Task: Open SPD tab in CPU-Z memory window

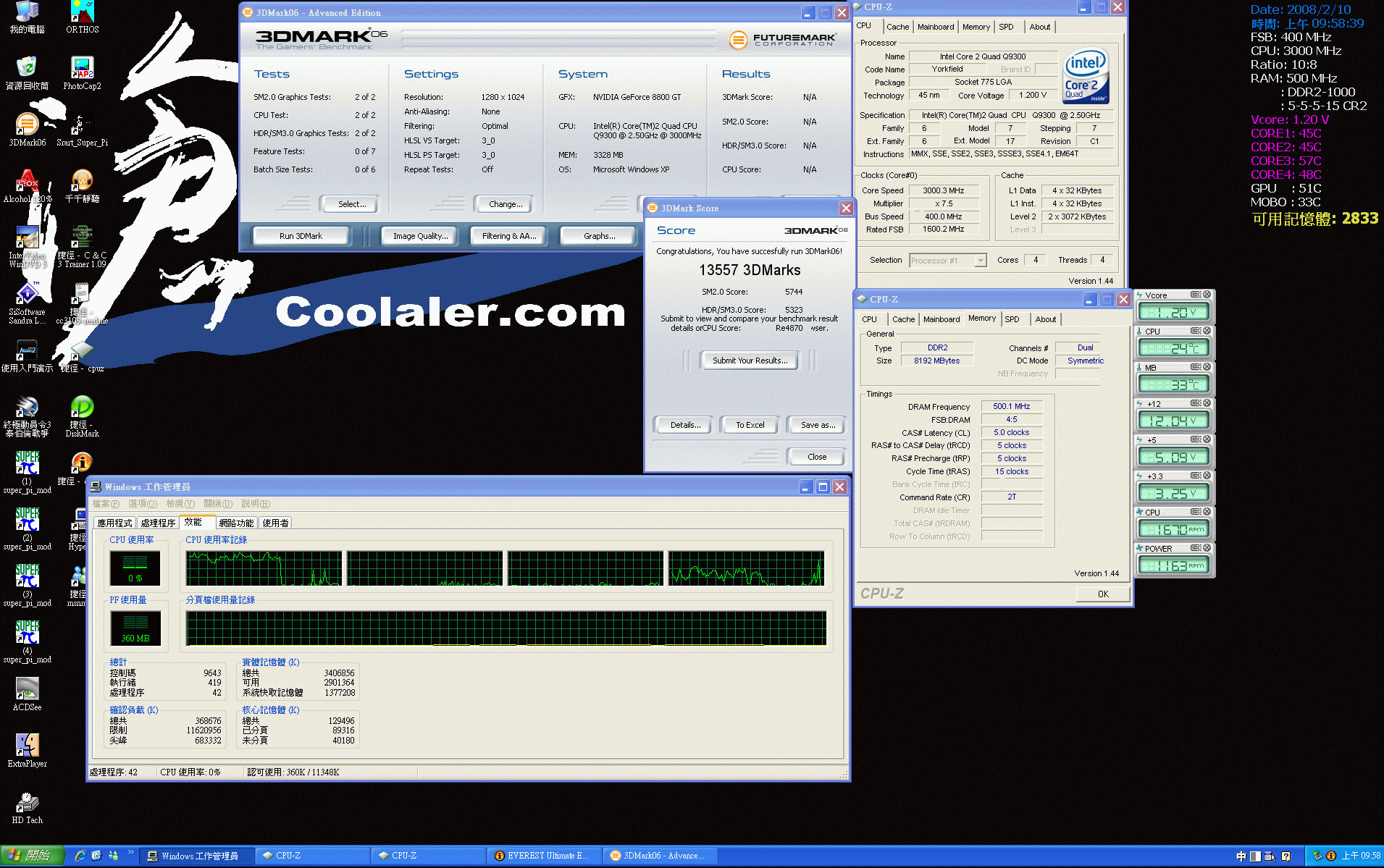Action: tap(1012, 319)
